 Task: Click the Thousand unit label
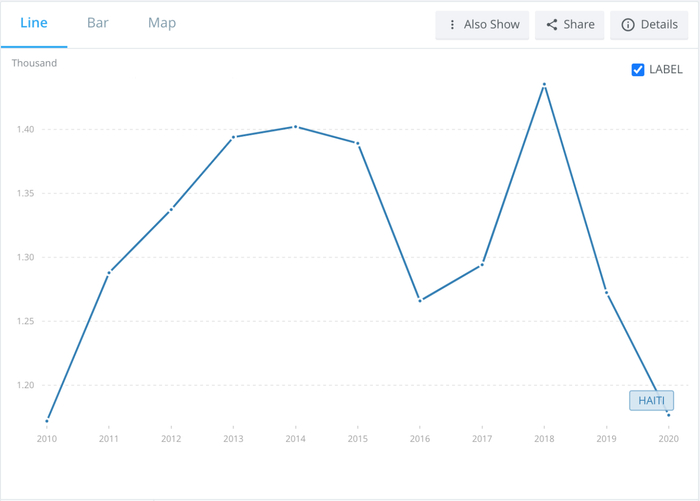pos(34,63)
